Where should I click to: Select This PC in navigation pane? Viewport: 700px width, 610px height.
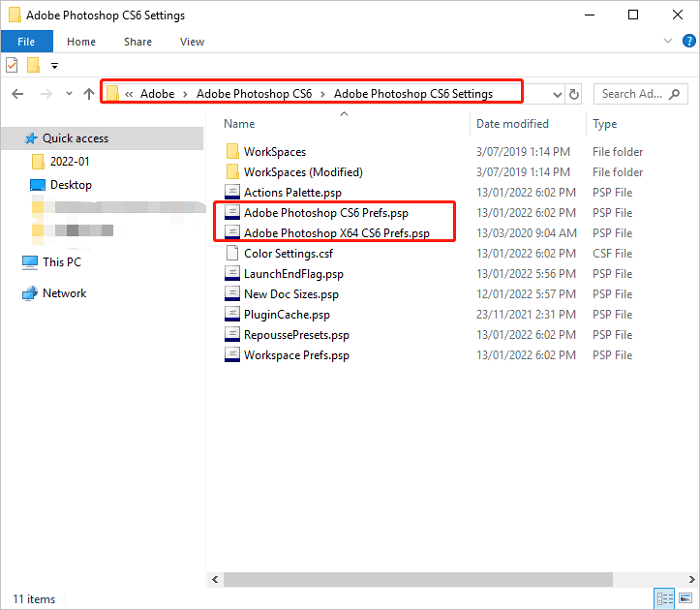pos(61,262)
